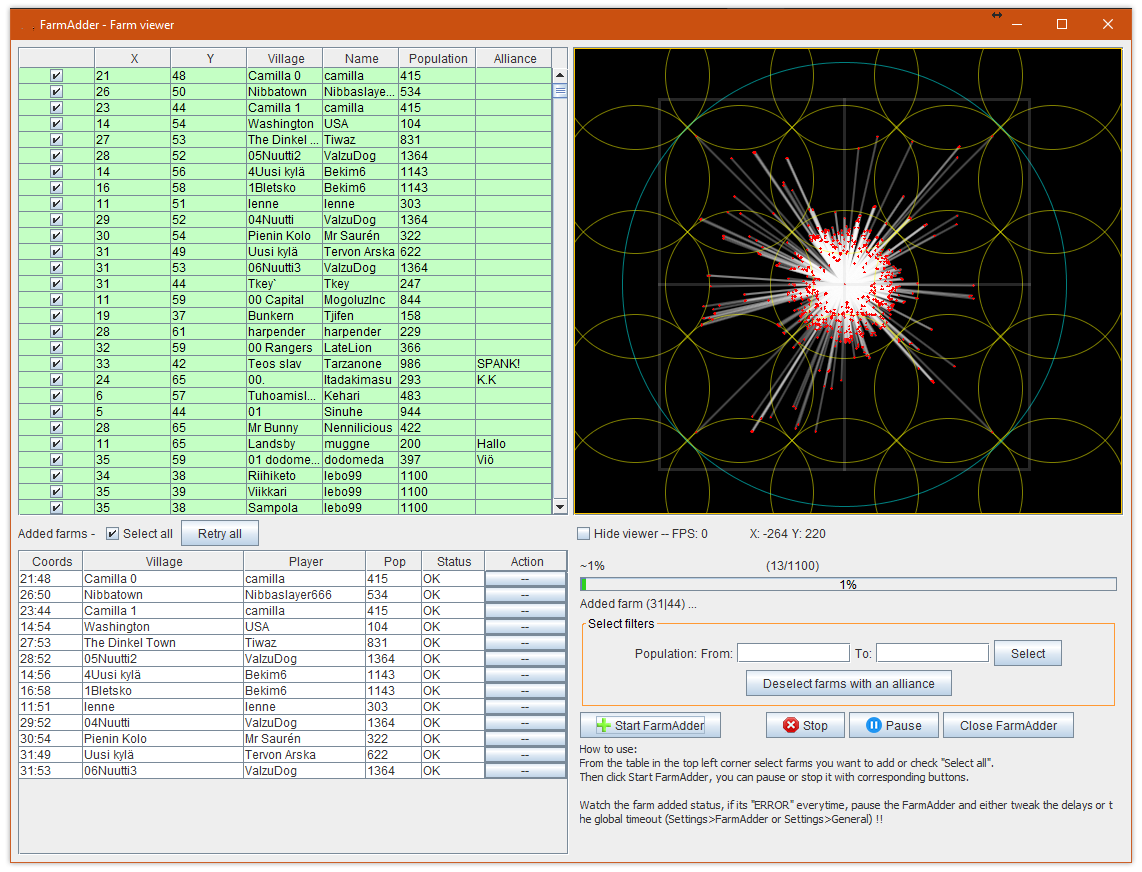Click the Population From input field
1142x872 pixels.
793,654
